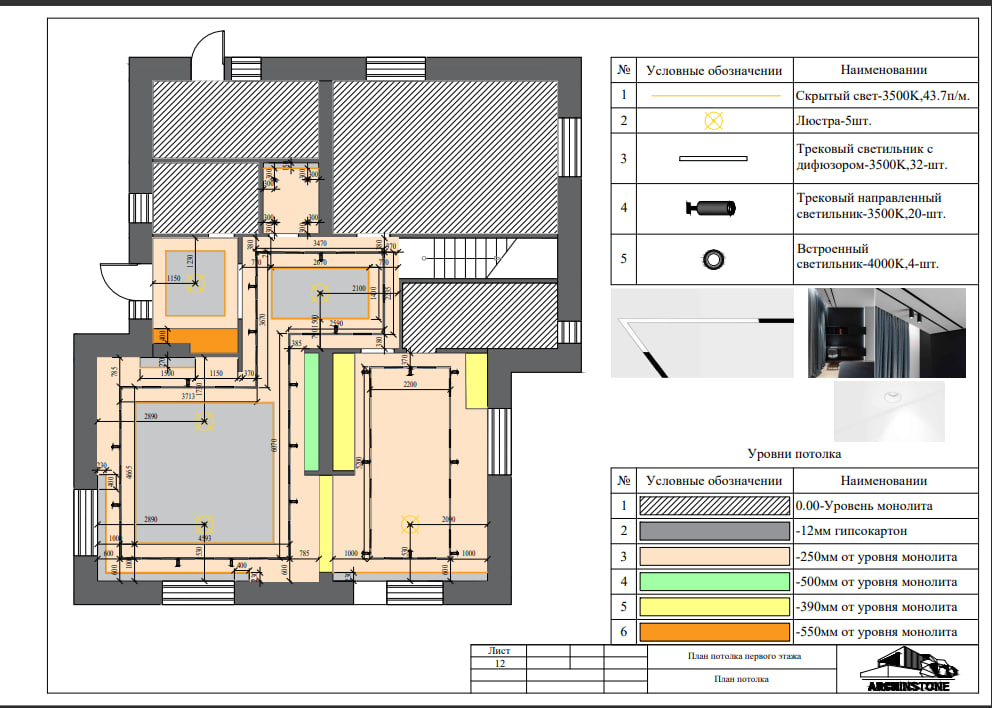Click the green ceiling strip on the floor plan
This screenshot has width=992, height=708.
click(x=311, y=412)
